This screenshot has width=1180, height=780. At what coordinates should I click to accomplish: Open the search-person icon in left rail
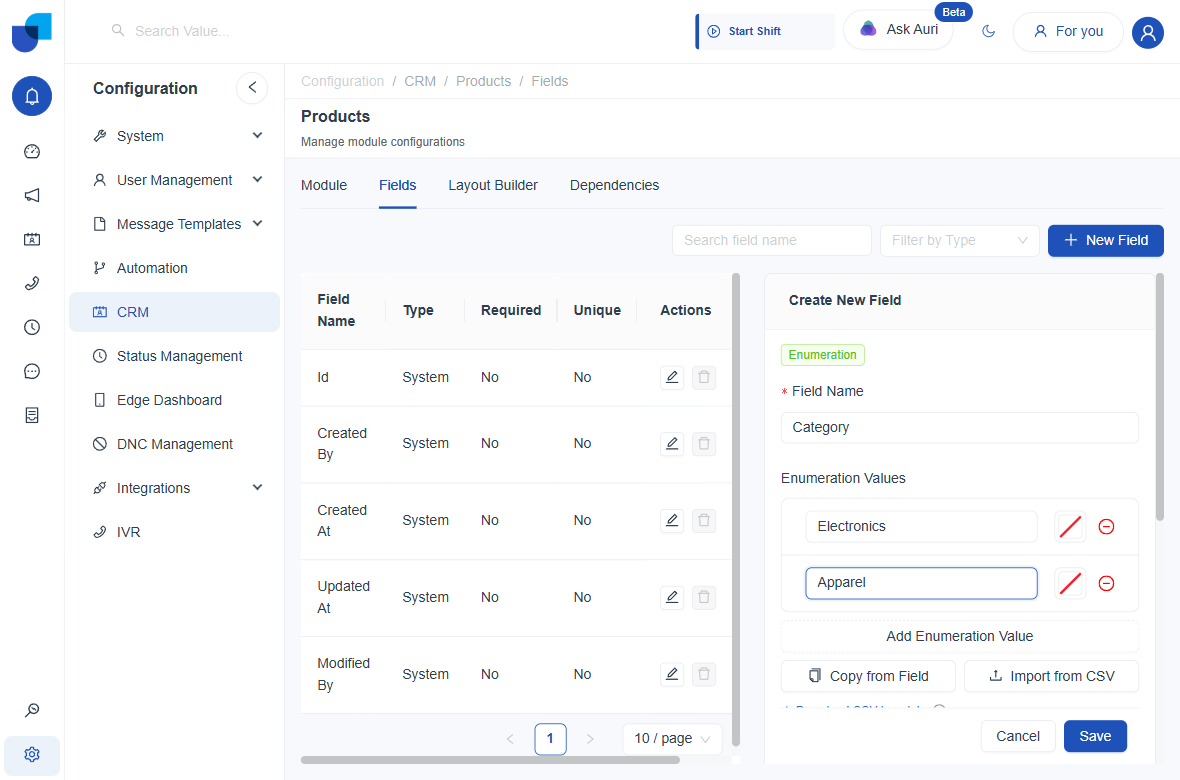click(32, 710)
